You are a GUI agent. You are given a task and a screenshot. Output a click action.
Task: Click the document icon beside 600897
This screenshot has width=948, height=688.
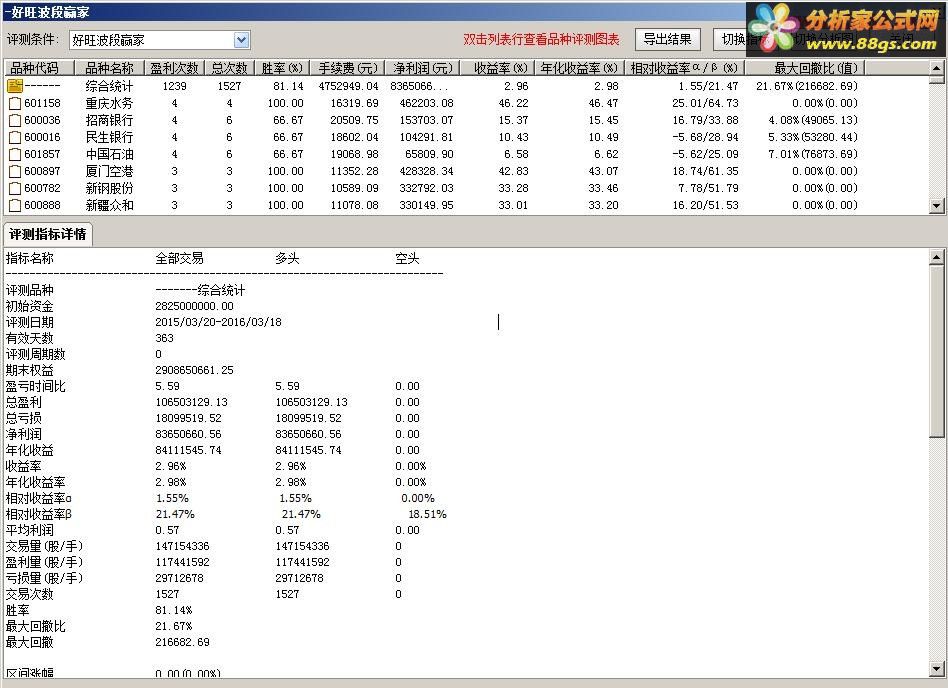coord(15,171)
